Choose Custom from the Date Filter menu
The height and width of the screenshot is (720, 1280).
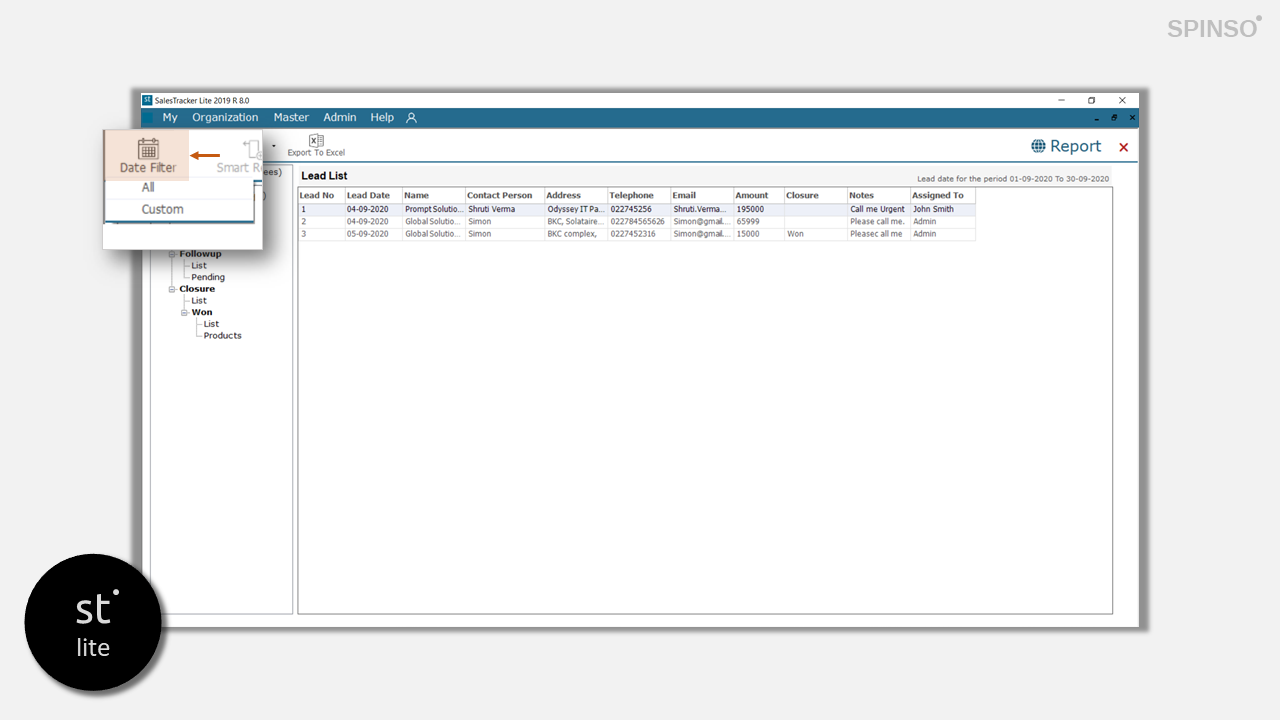point(162,209)
